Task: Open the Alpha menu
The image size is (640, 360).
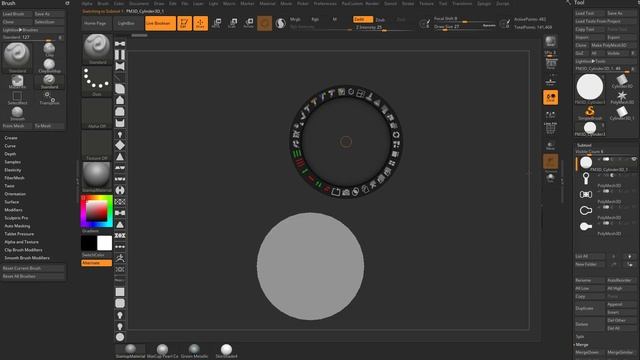Action: click(x=87, y=3)
